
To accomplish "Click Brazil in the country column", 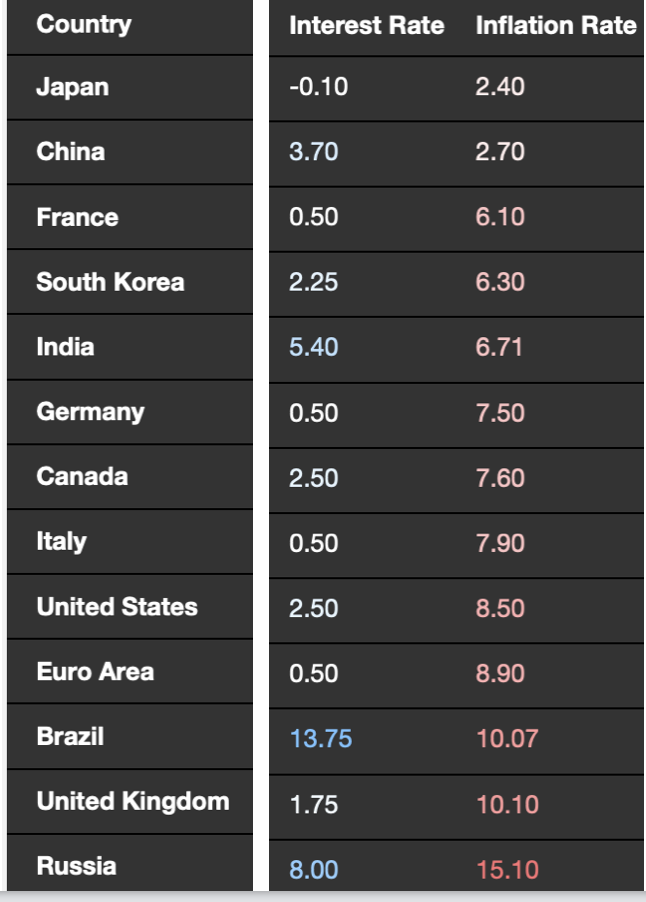I will coord(70,737).
